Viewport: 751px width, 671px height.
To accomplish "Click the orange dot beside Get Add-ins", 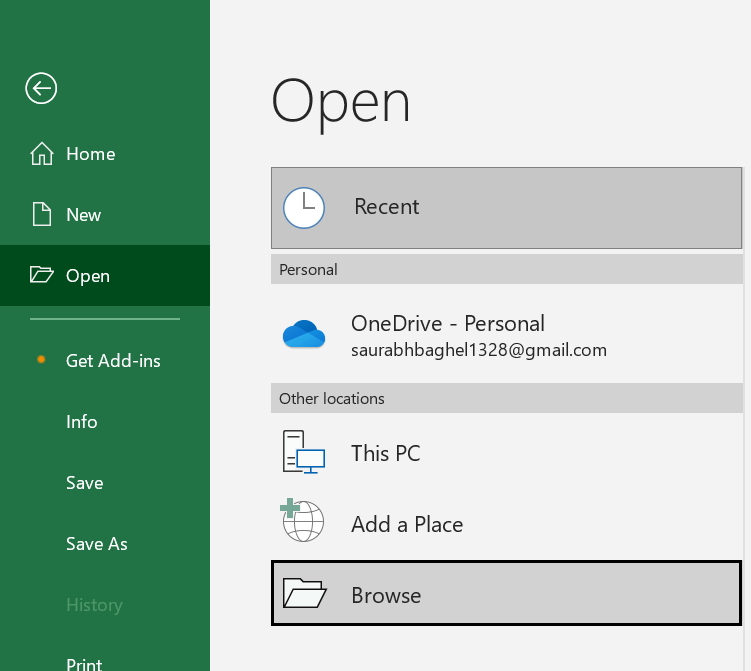I will [x=41, y=360].
